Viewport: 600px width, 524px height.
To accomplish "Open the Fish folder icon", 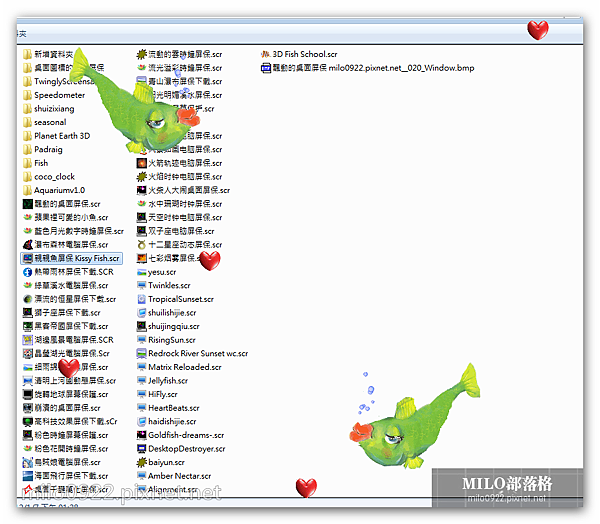I will [x=27, y=163].
